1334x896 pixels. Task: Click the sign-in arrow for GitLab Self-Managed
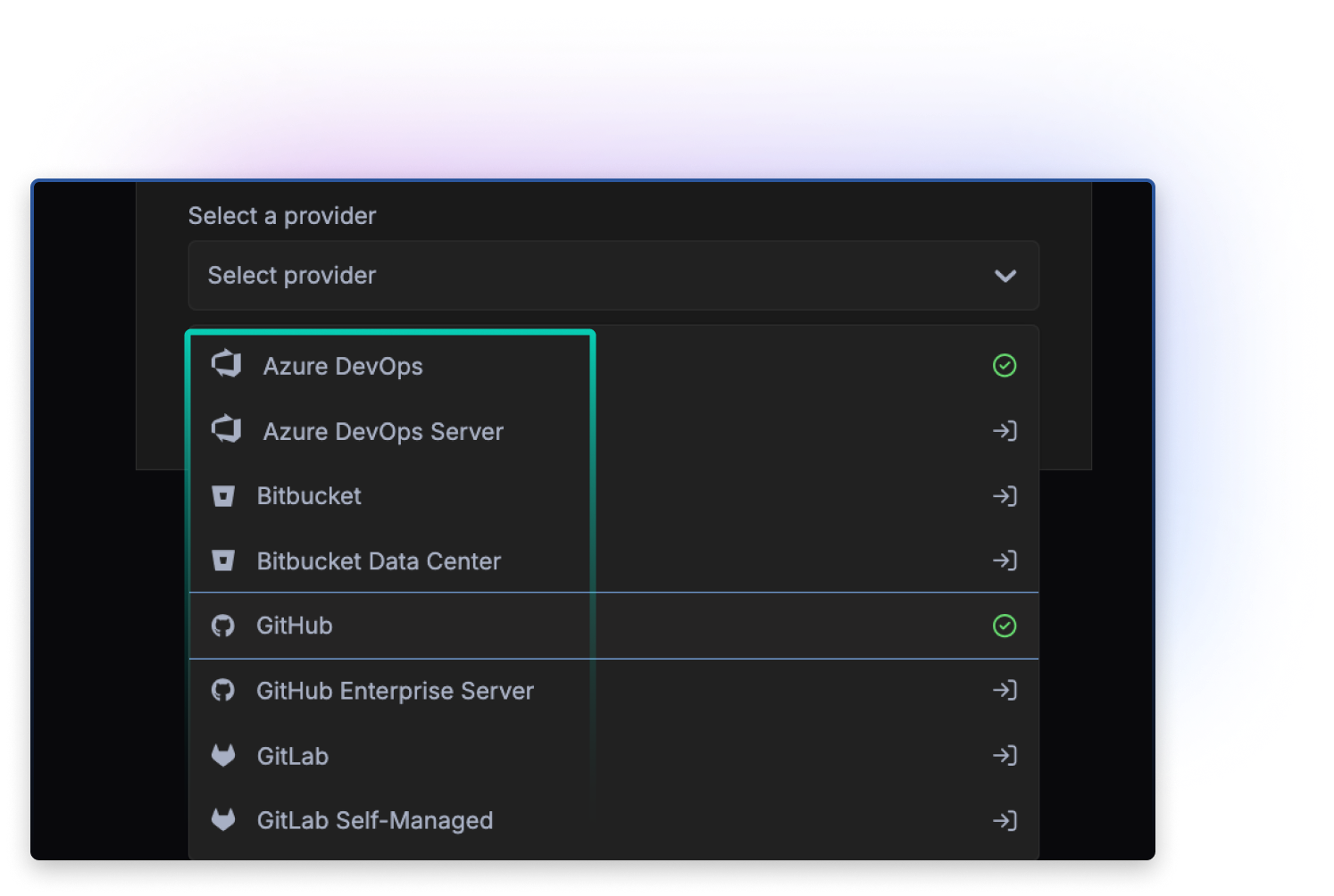[1005, 819]
